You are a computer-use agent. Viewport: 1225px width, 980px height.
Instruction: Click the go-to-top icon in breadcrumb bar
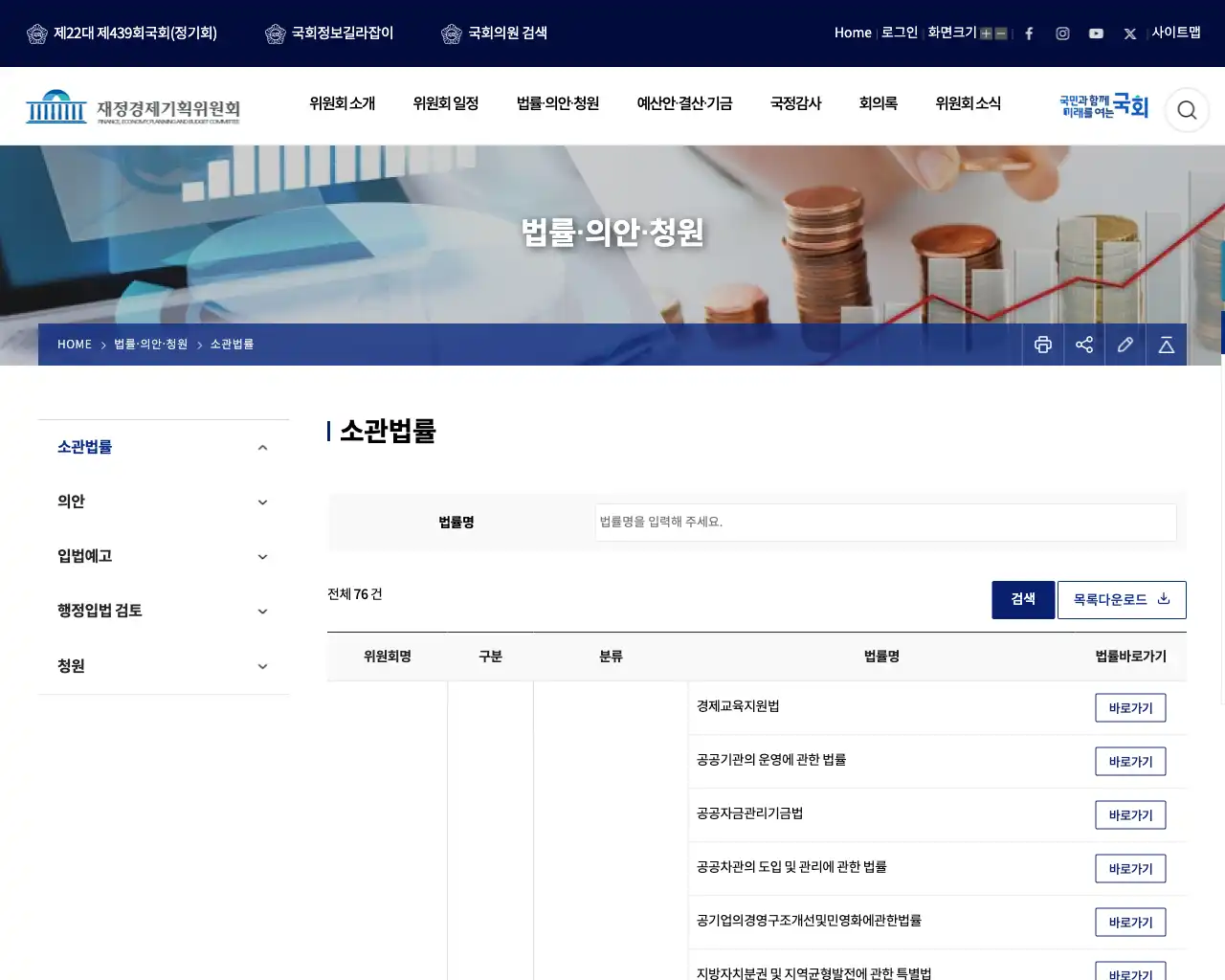tap(1167, 345)
